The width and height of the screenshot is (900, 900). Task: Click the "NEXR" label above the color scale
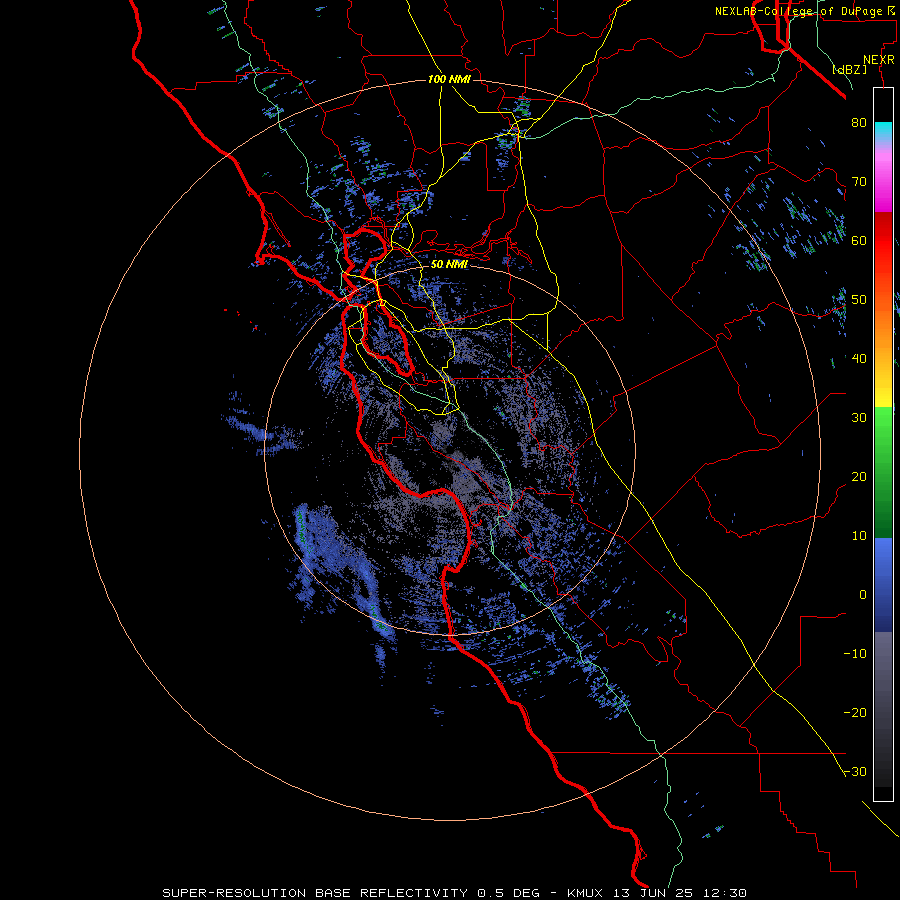879,60
